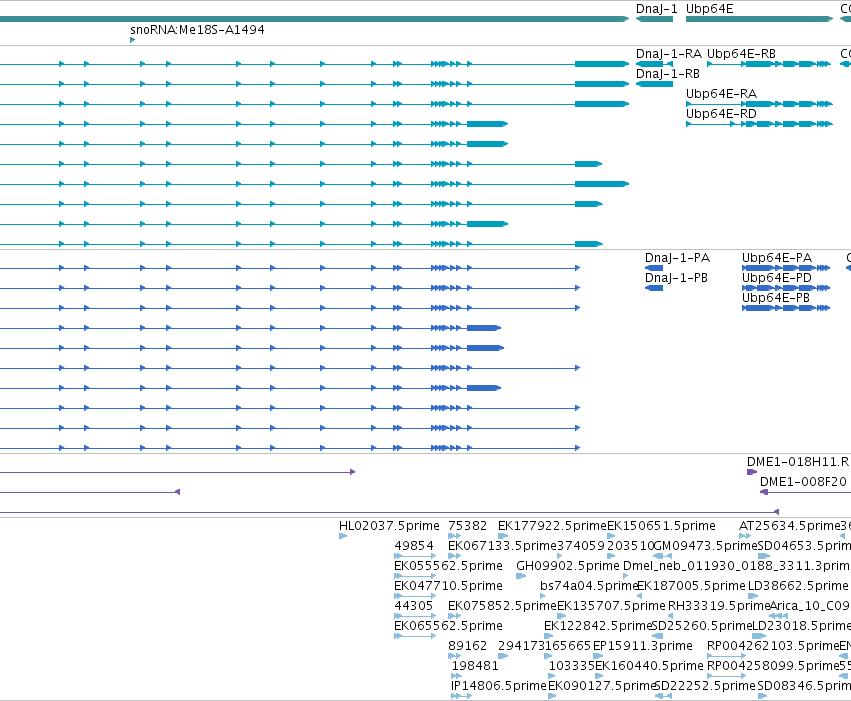The width and height of the screenshot is (851, 701).
Task: Click the DnaJ-1-PB protein label
Action: point(676,278)
